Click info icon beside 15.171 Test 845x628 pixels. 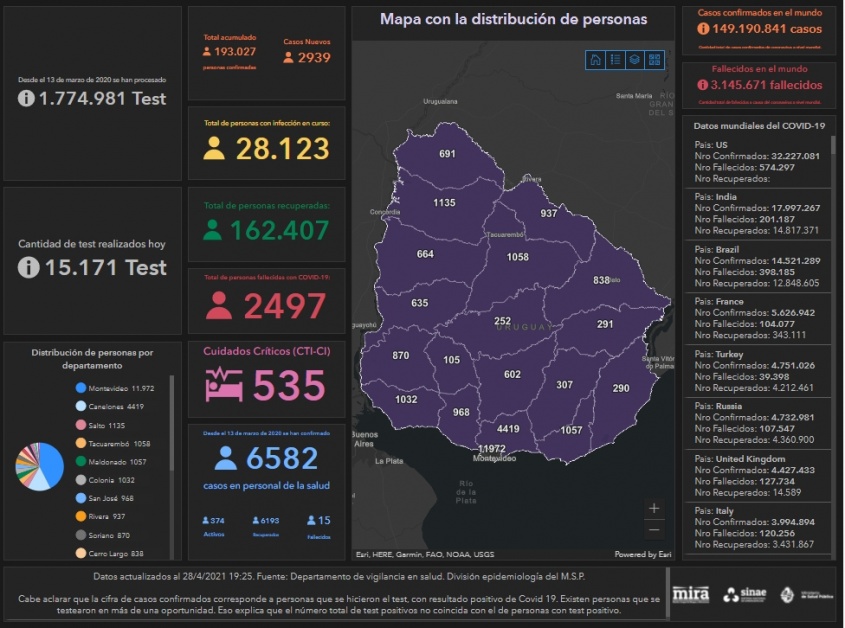pos(27,268)
